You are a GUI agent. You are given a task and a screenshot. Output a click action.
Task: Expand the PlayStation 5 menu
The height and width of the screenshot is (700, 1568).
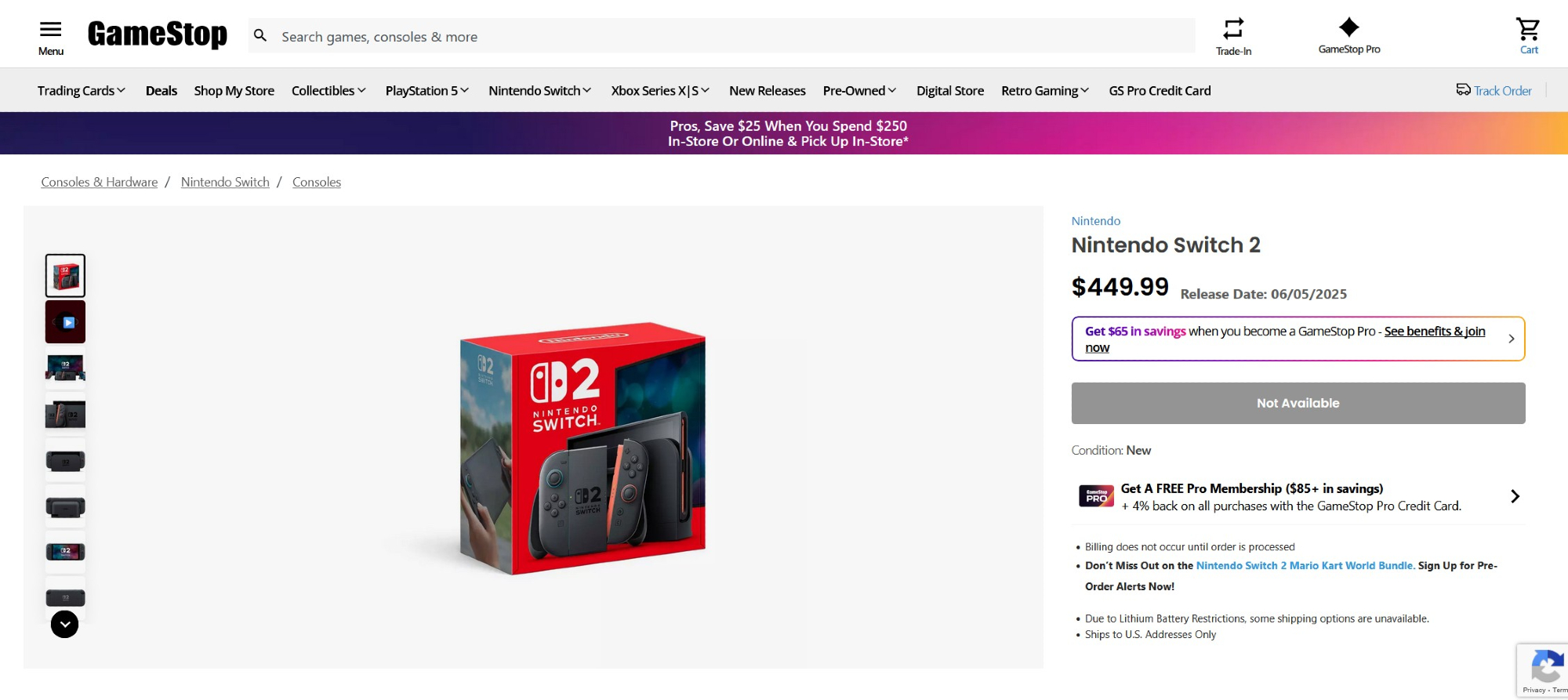click(426, 91)
